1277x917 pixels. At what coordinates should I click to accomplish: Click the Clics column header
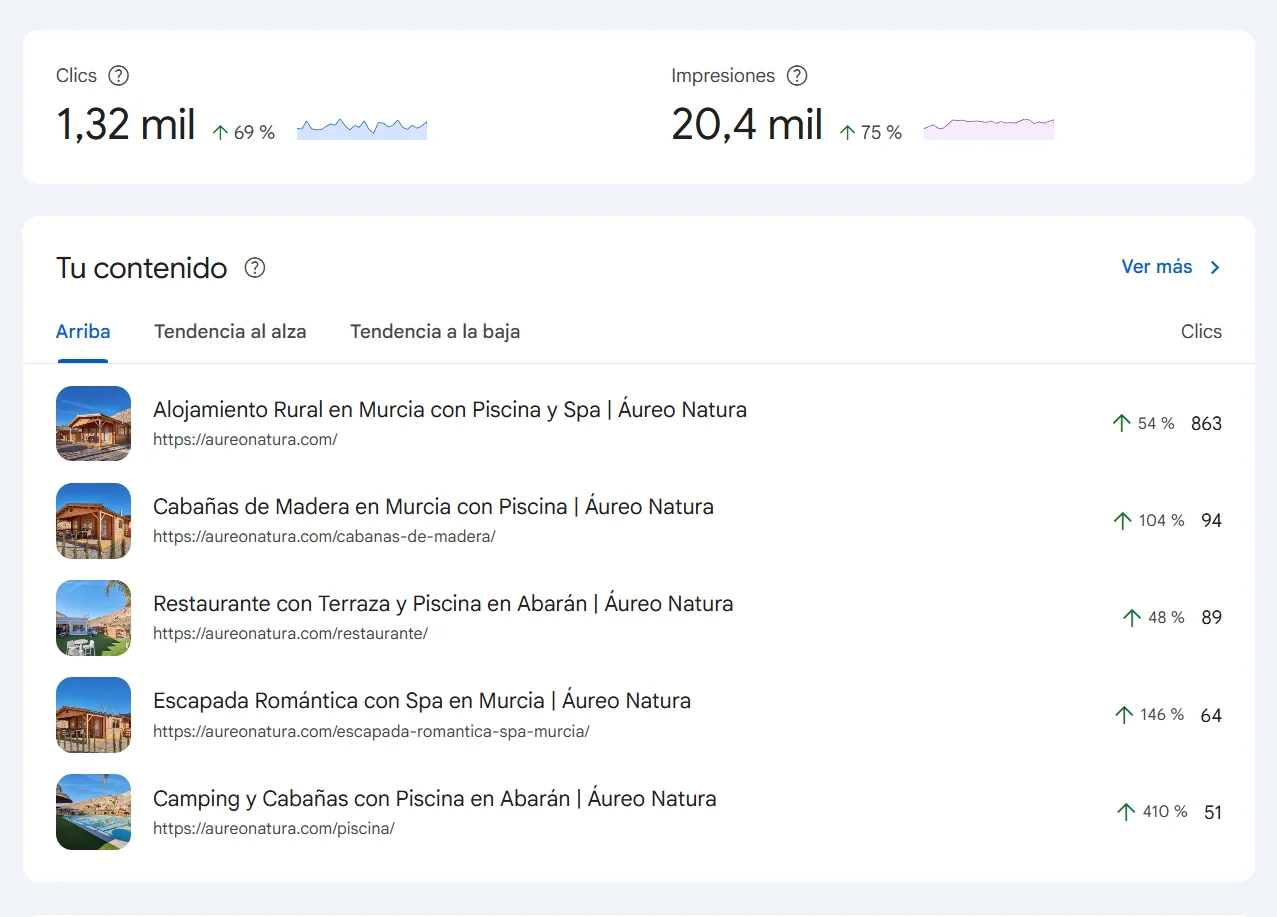pos(1201,332)
